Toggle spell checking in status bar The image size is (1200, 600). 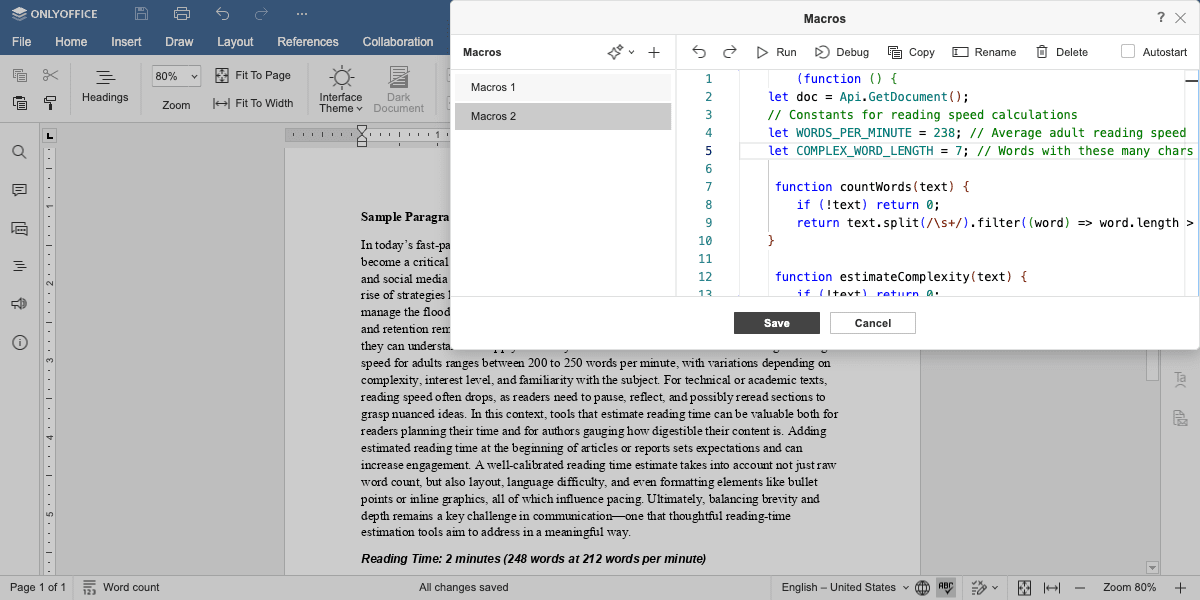(x=946, y=587)
